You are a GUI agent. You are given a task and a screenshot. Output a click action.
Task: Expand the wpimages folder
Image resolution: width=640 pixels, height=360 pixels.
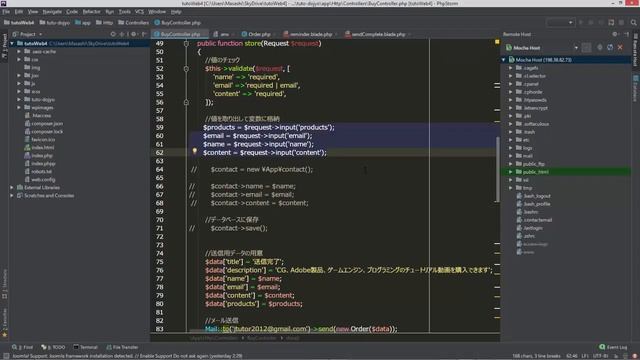pos(19,107)
